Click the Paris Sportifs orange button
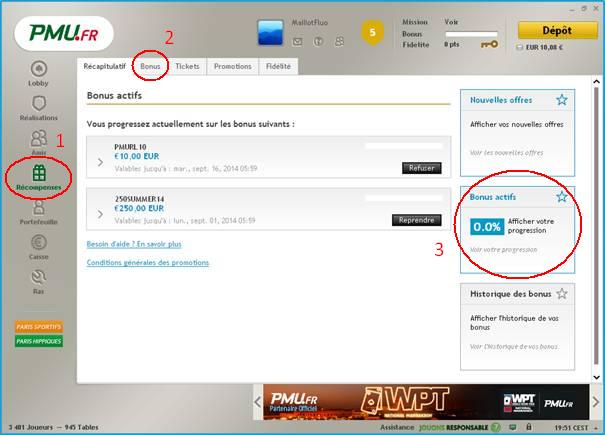605x435 pixels. click(x=39, y=327)
